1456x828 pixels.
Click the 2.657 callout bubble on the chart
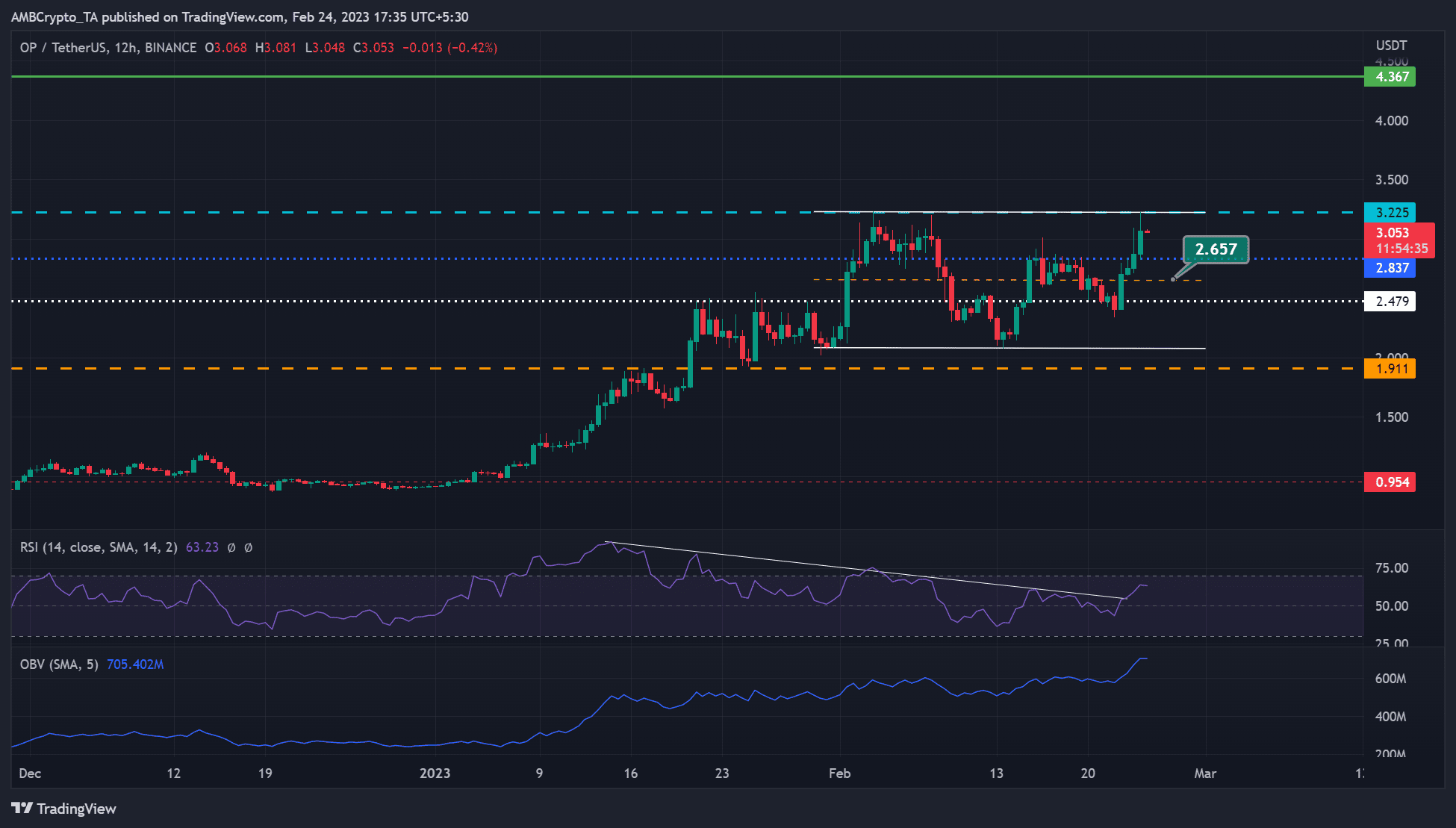point(1217,250)
